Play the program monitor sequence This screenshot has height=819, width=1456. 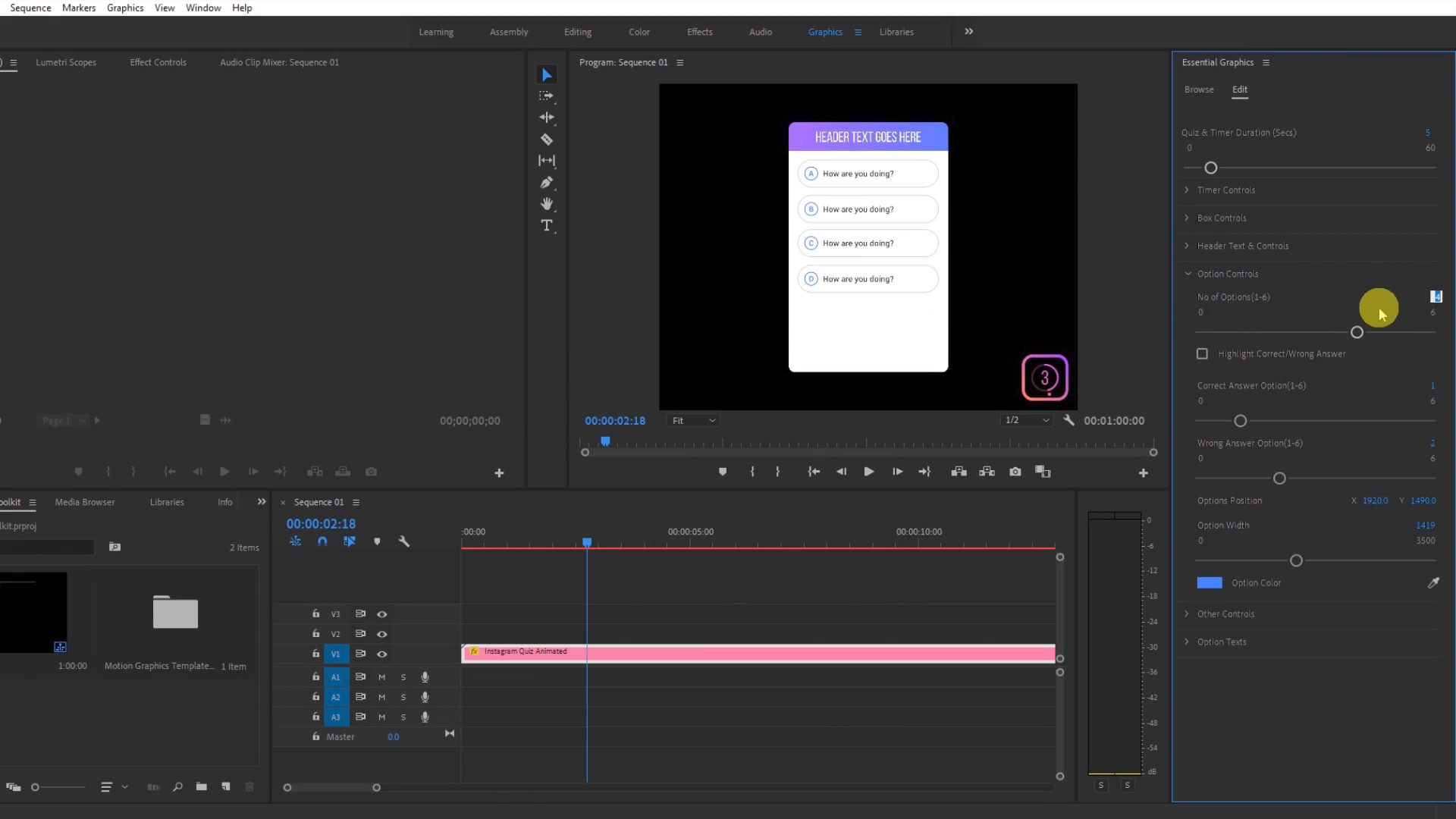869,472
